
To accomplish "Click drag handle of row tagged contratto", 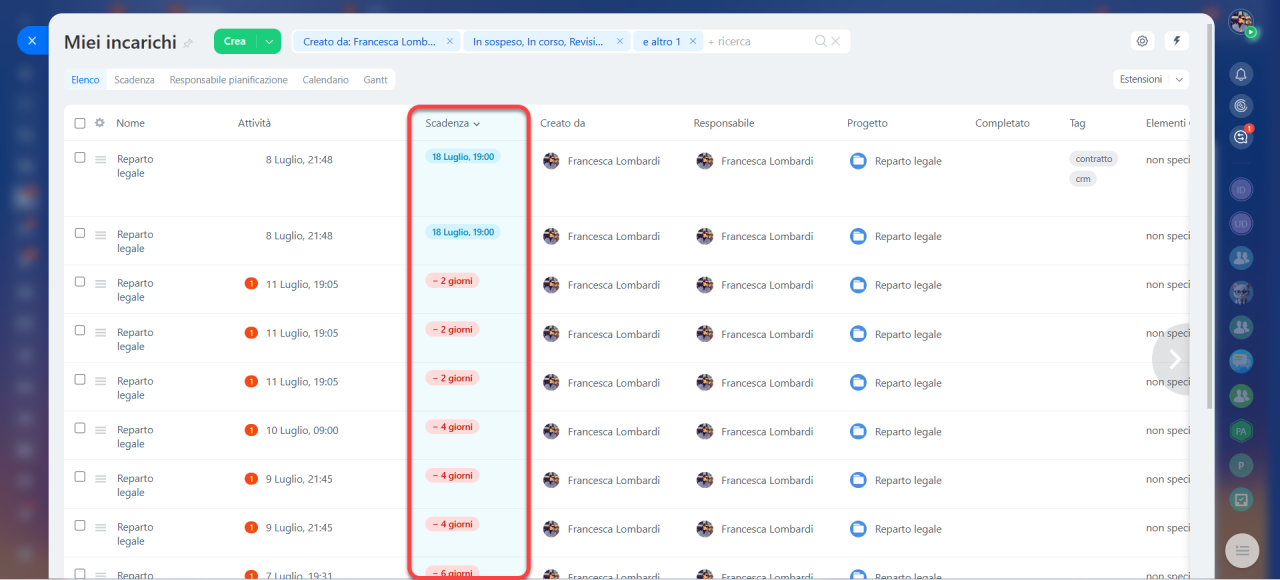I will tap(100, 159).
